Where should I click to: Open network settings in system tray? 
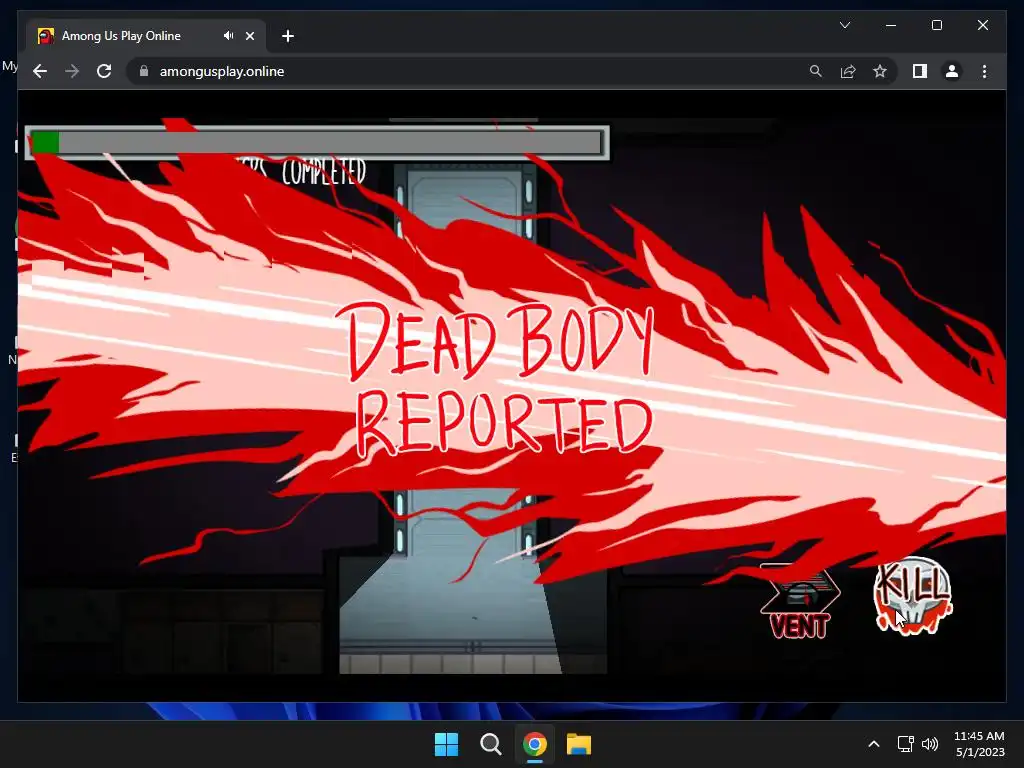pos(905,744)
